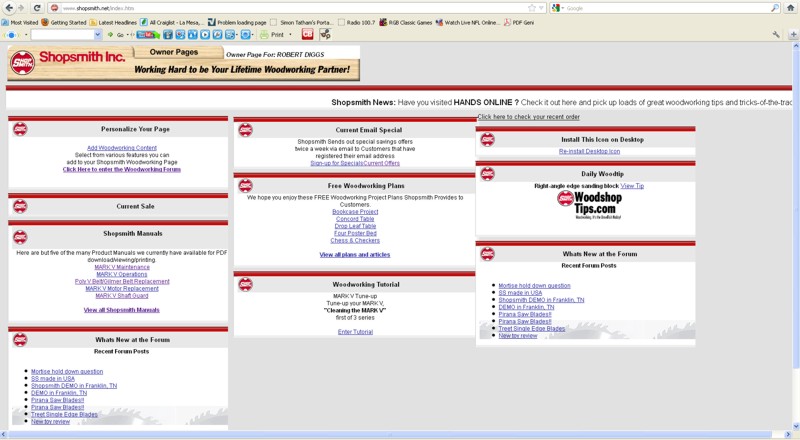Open the View Tip link for Daily Woodtip
Viewport: 800px width, 440px height.
[x=632, y=186]
